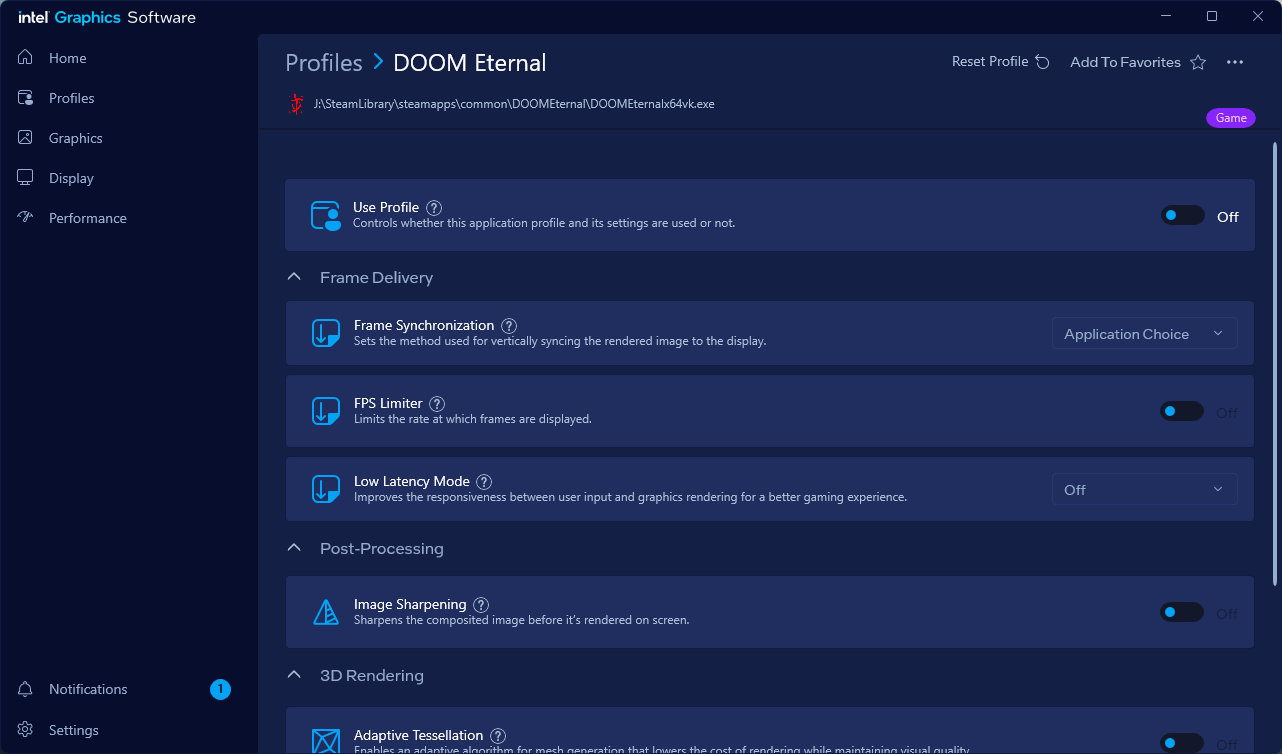Click the notification count badge
The height and width of the screenshot is (754, 1282).
pyautogui.click(x=220, y=689)
